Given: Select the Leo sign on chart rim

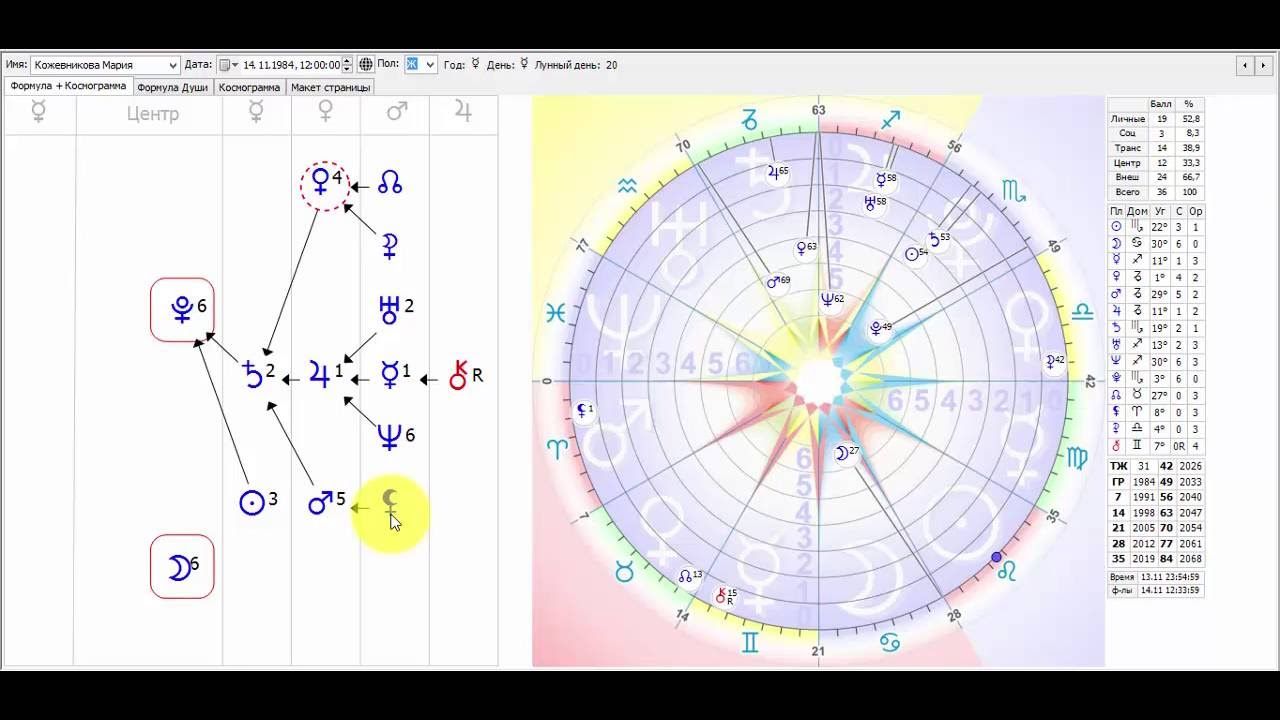Looking at the screenshot, I should pos(1007,571).
